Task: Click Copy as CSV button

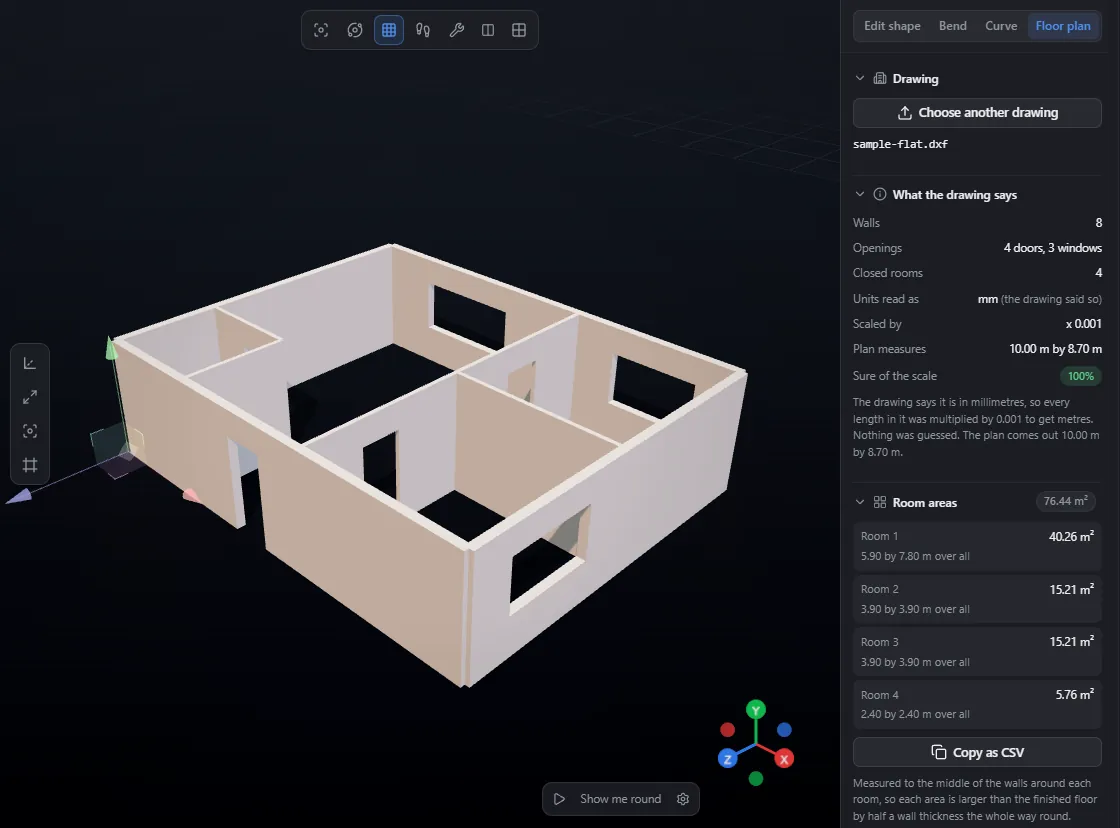Action: pyautogui.click(x=977, y=752)
